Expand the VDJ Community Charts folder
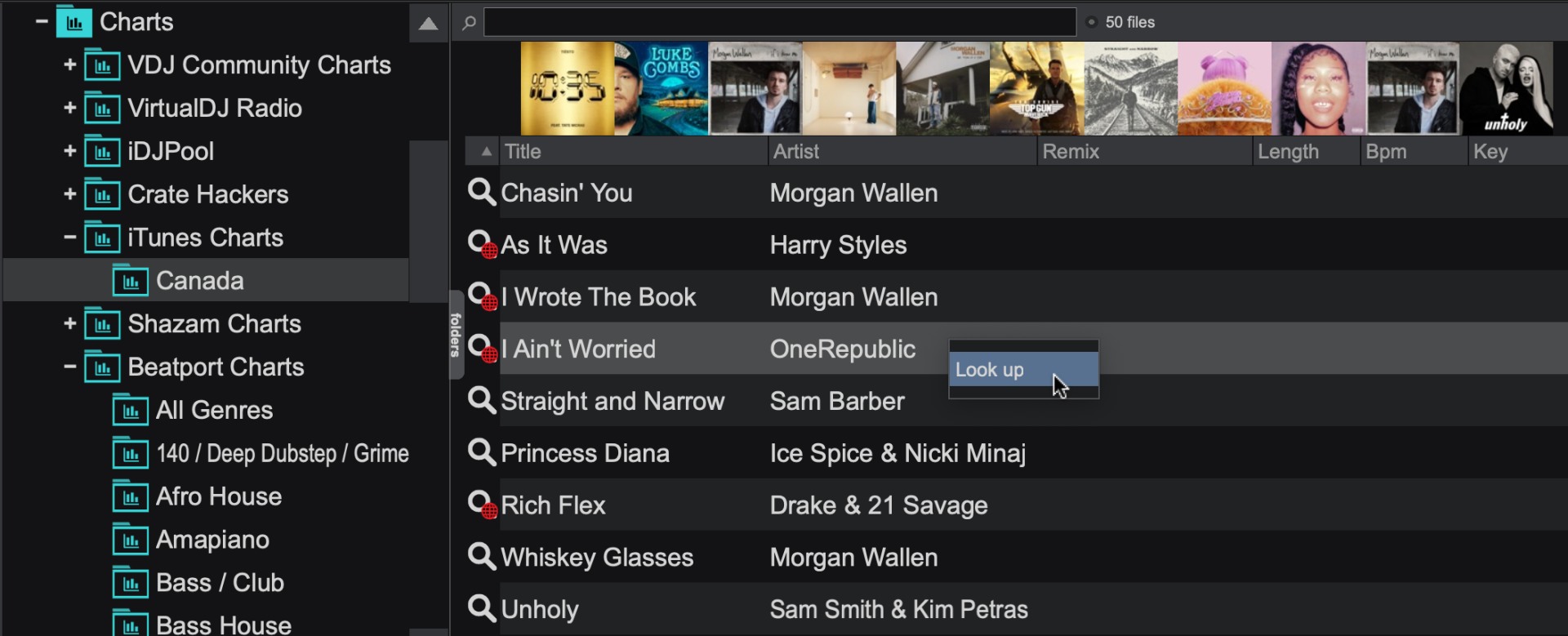Image resolution: width=1568 pixels, height=636 pixels. (x=70, y=64)
